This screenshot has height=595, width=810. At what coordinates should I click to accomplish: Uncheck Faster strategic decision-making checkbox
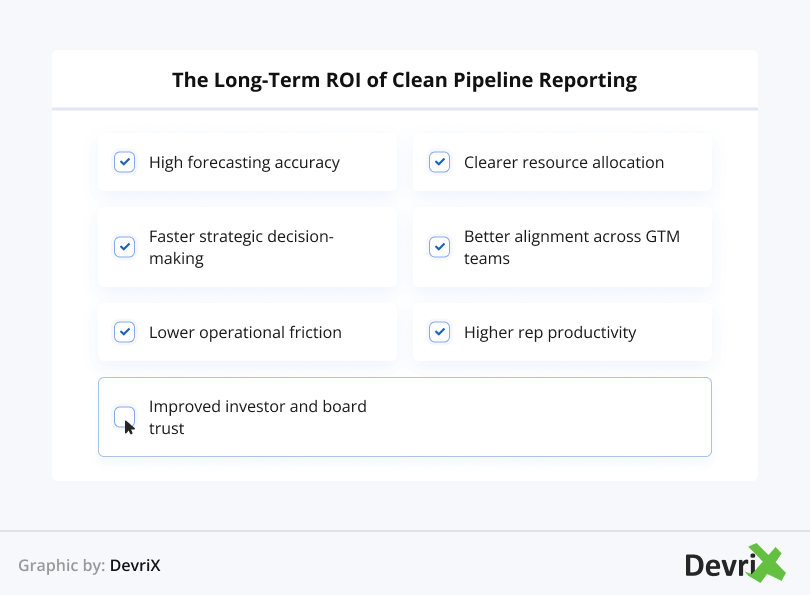coord(124,247)
